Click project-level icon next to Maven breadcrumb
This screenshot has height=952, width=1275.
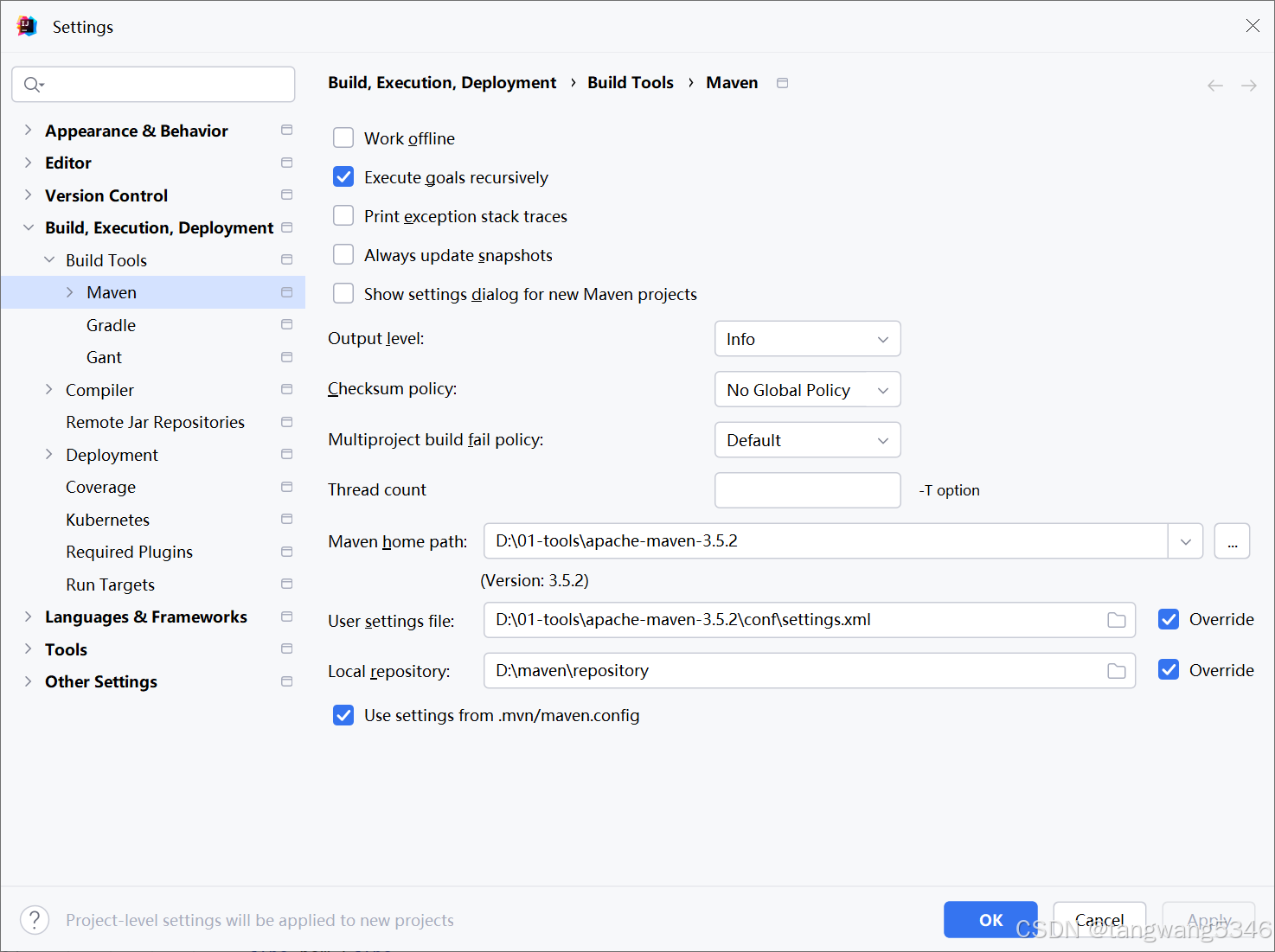(x=783, y=83)
